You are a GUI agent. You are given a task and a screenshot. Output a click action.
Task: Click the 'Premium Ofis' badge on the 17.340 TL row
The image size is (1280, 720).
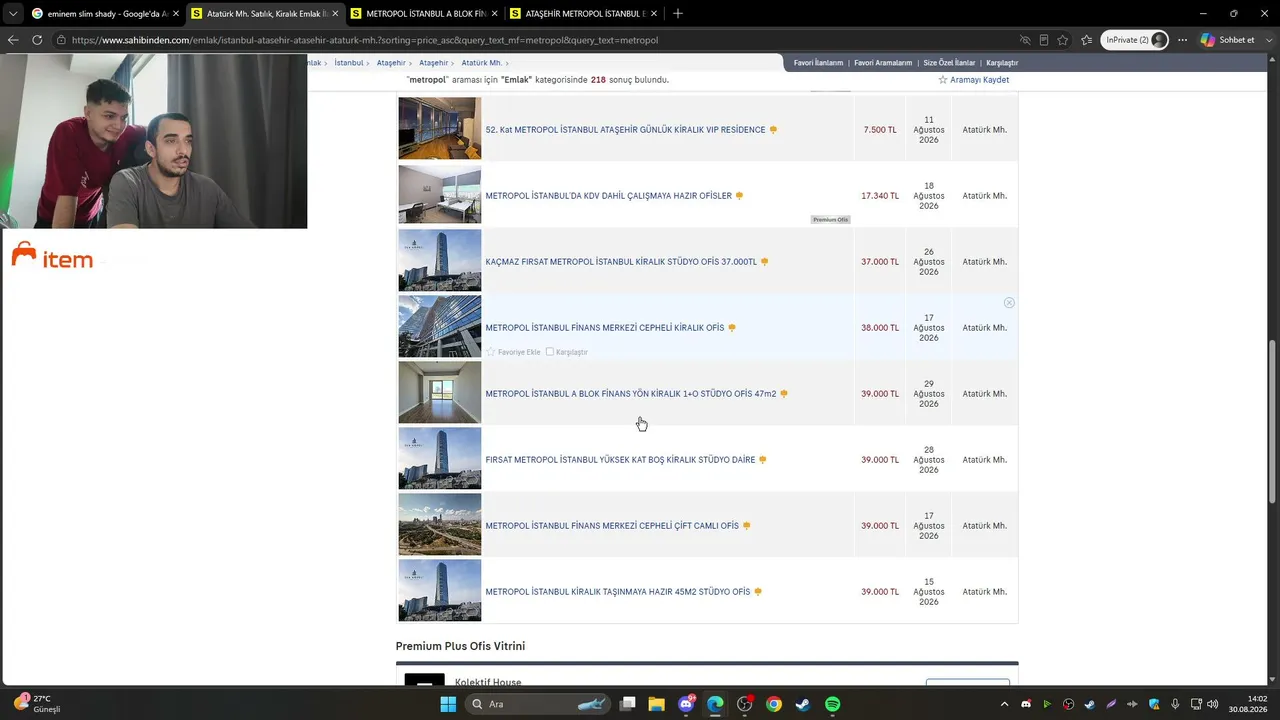[831, 220]
